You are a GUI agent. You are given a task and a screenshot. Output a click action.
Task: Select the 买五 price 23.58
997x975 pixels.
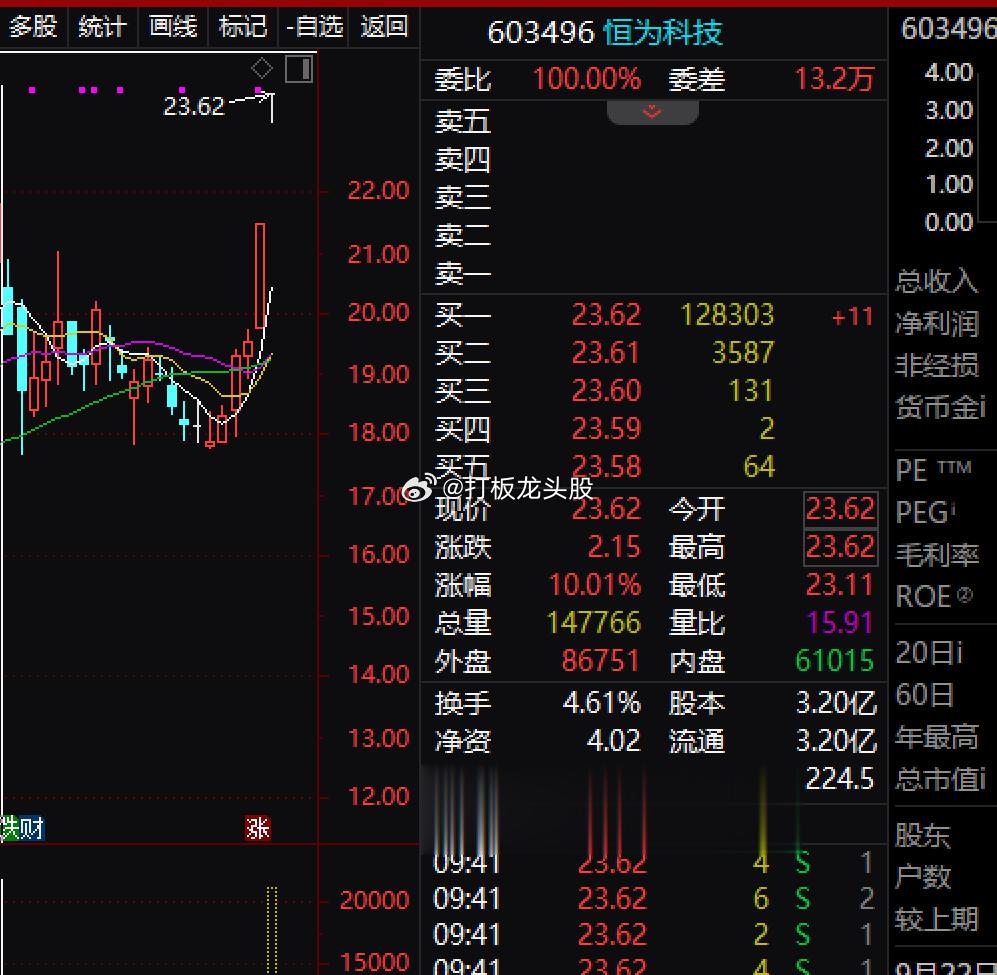coord(605,466)
